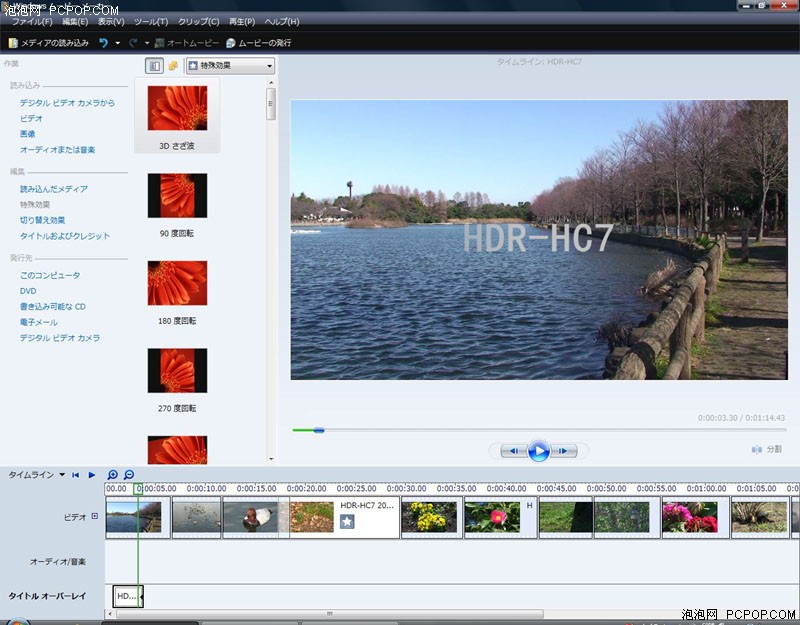Click the タイトルおよびクレジット link
The height and width of the screenshot is (625, 800).
[x=65, y=236]
